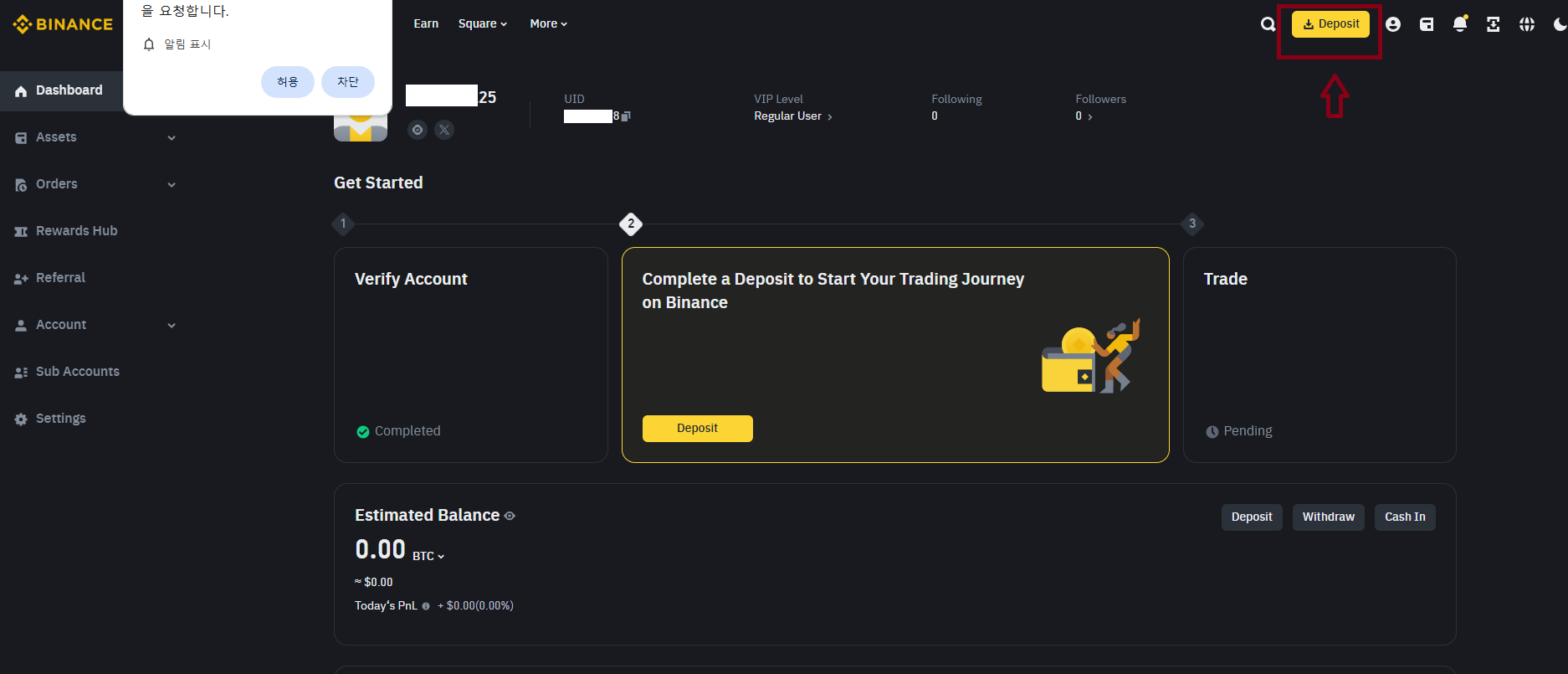Click the ≈ $0.00 balance value
The width and height of the screenshot is (1568, 674).
point(374,582)
